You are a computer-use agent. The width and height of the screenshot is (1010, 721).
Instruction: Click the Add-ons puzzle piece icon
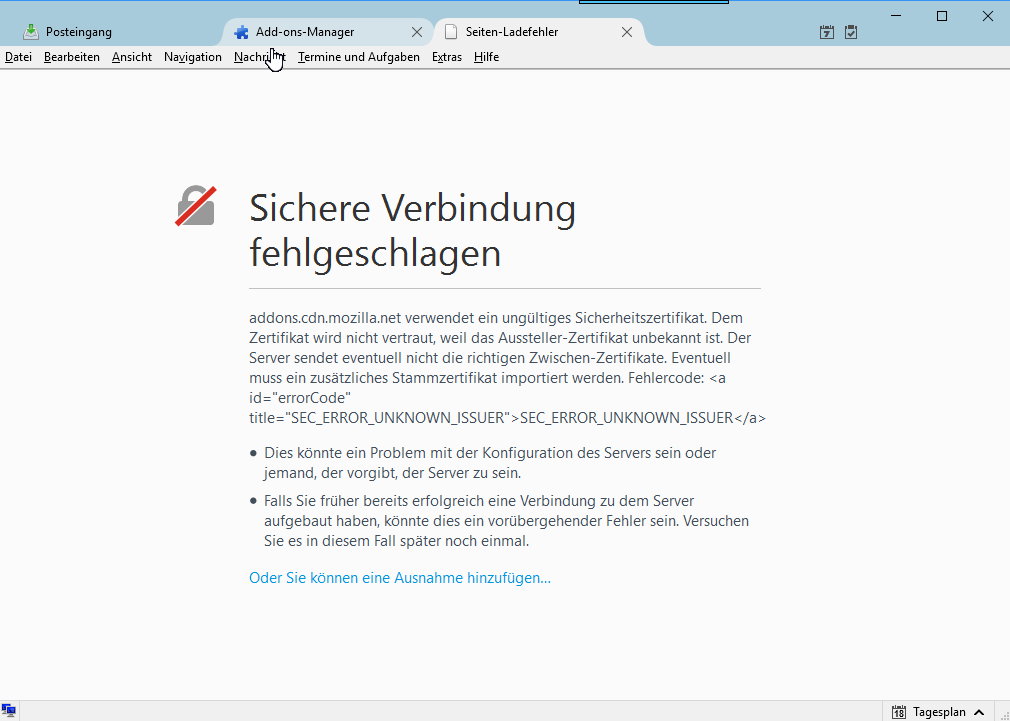pyautogui.click(x=242, y=32)
